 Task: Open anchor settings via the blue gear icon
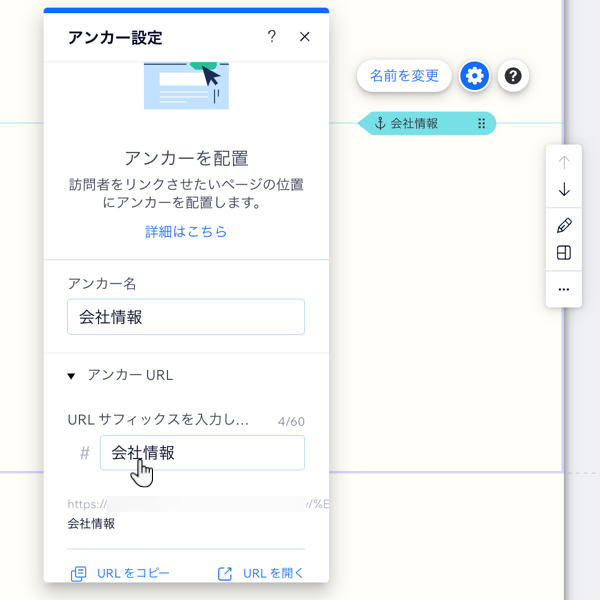pos(474,76)
